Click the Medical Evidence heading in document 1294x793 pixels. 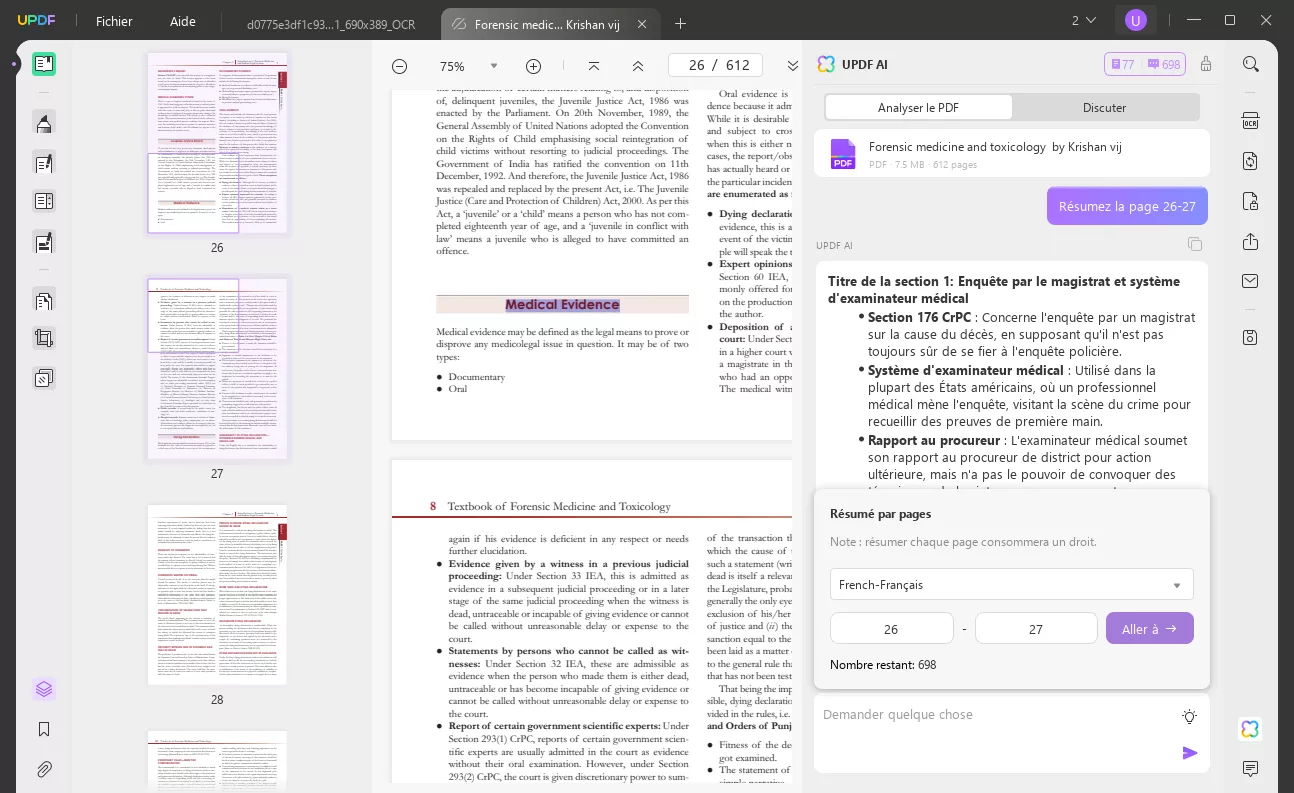click(x=562, y=305)
